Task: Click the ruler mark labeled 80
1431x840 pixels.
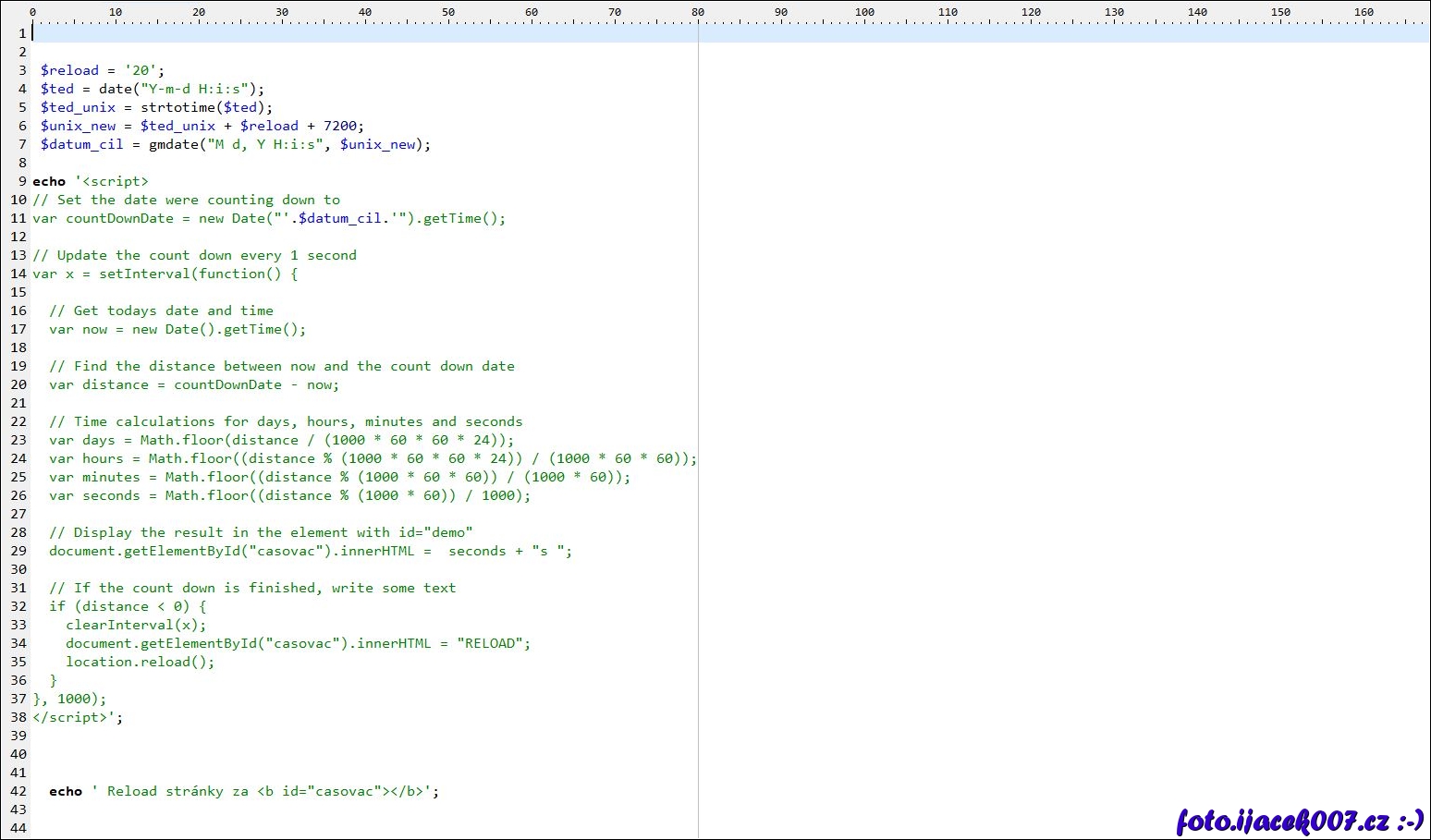Action: click(x=698, y=12)
